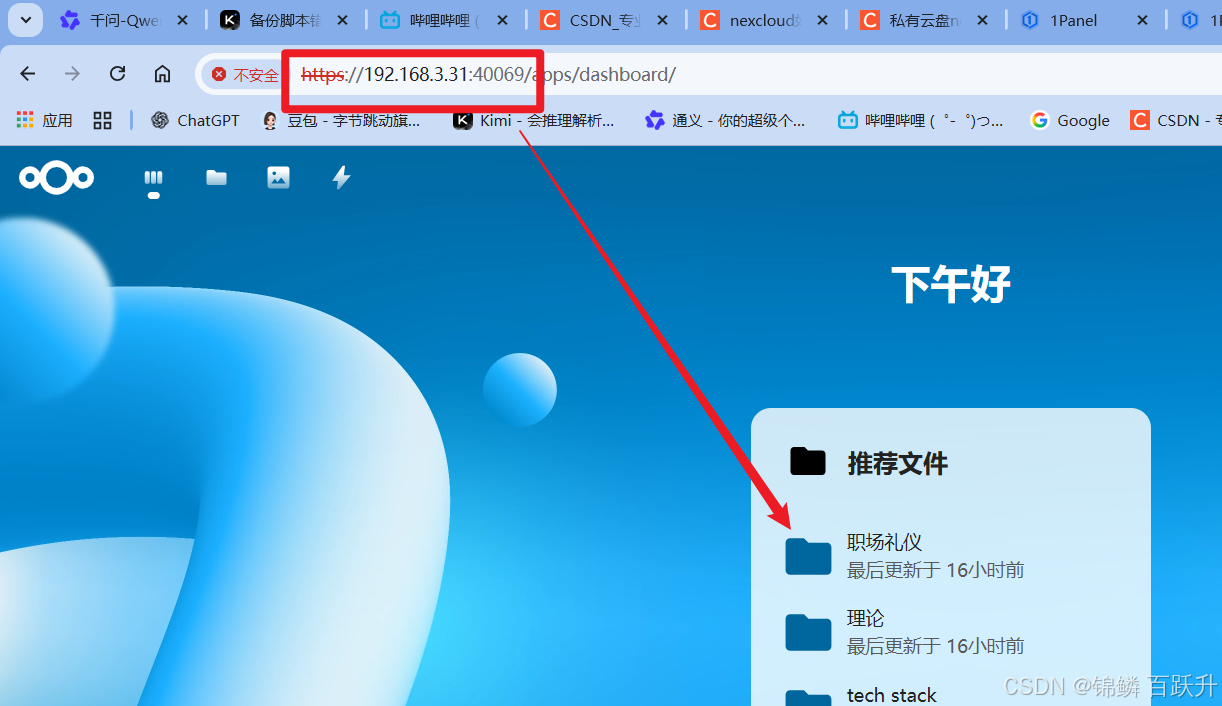Close the 千问-Qwen tab
This screenshot has width=1222, height=706.
(183, 20)
